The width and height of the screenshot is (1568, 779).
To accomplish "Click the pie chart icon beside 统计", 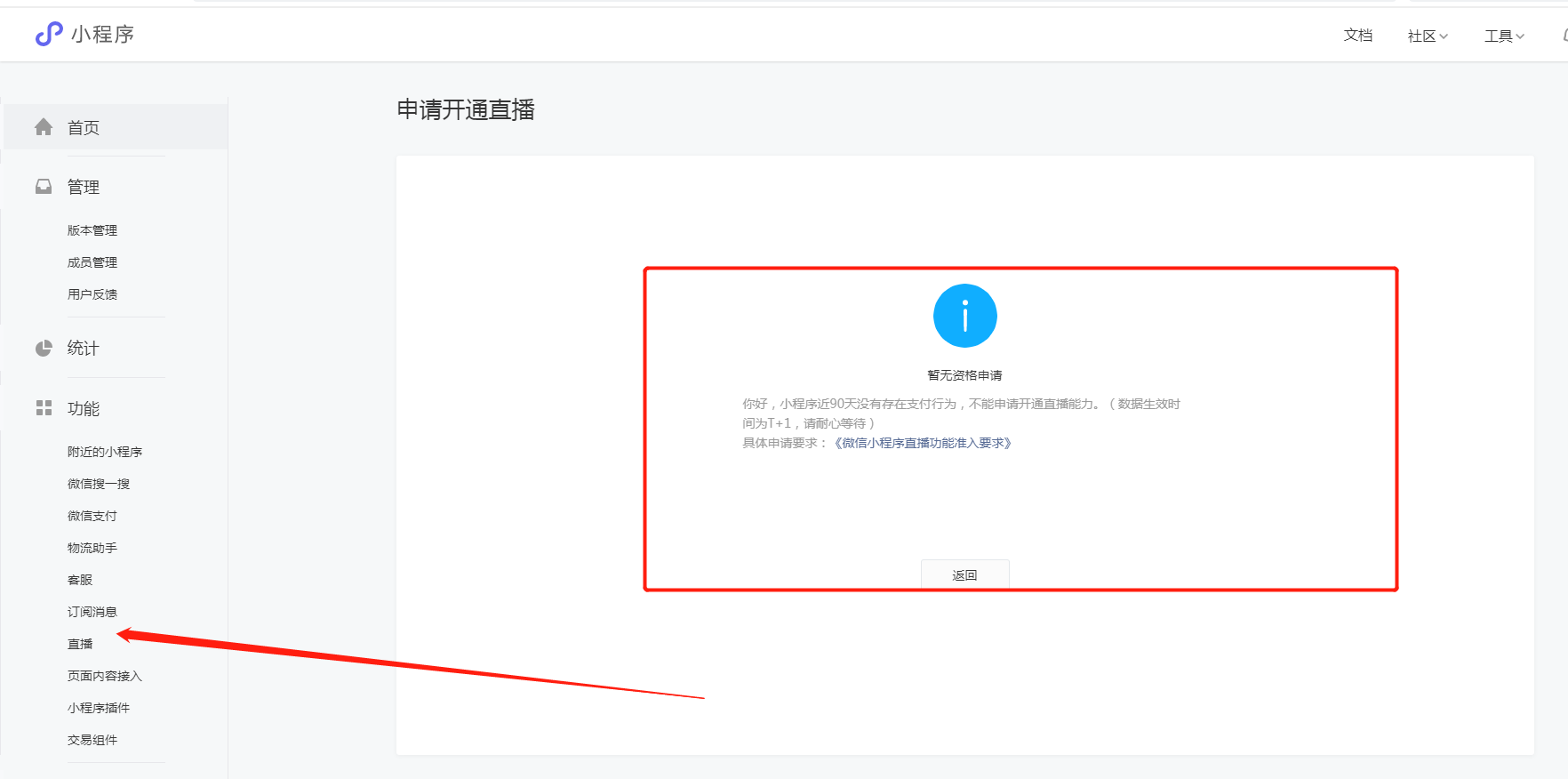I will click(44, 348).
